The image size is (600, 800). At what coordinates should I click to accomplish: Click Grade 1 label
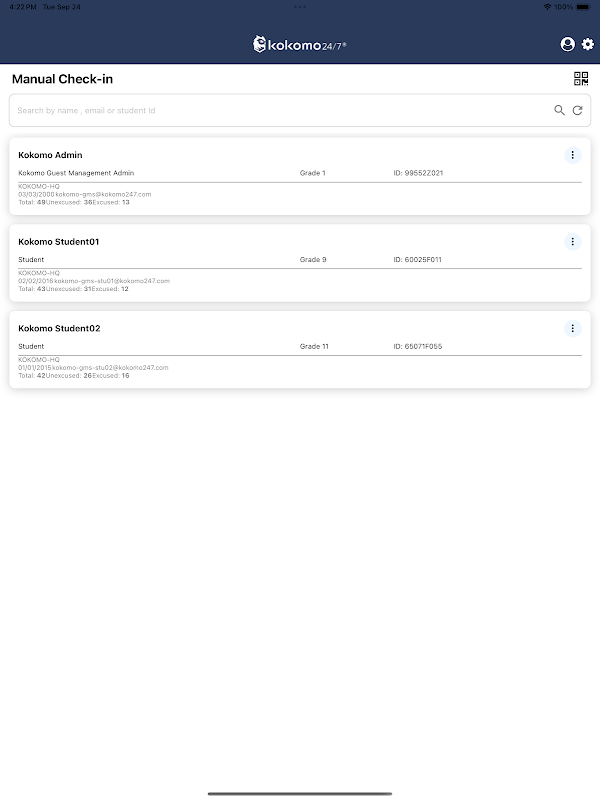click(312, 173)
